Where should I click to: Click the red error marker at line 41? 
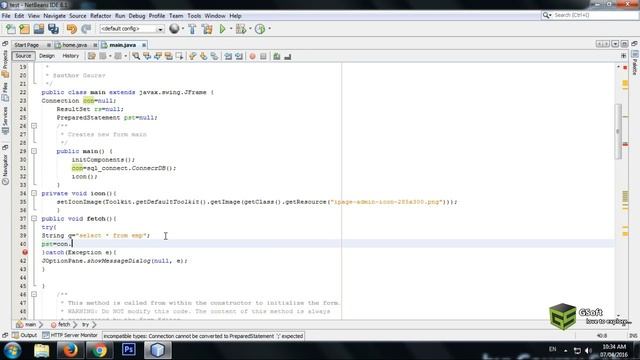click(25, 252)
